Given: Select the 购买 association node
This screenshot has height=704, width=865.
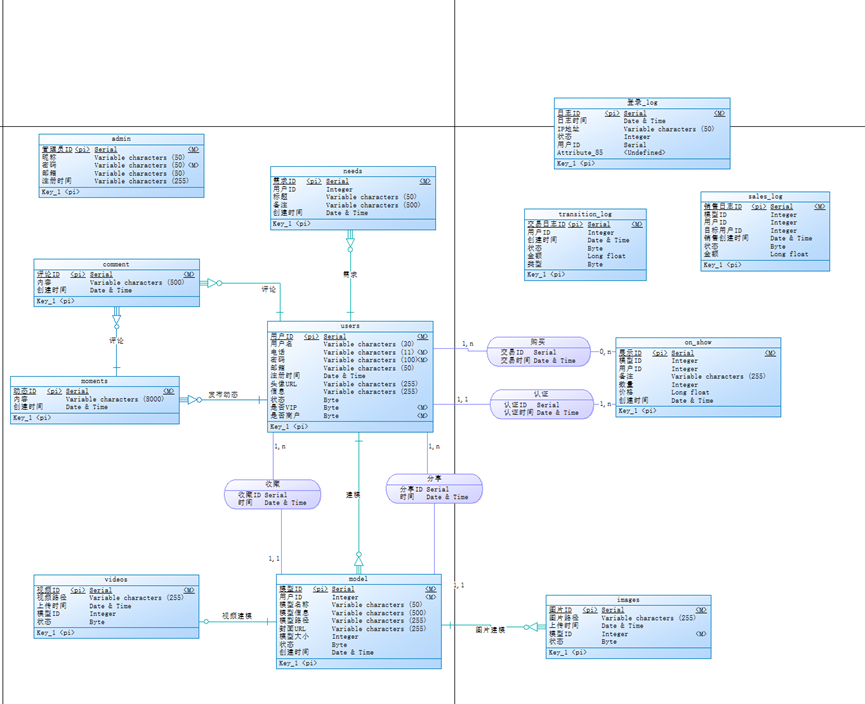Looking at the screenshot, I should coord(538,351).
